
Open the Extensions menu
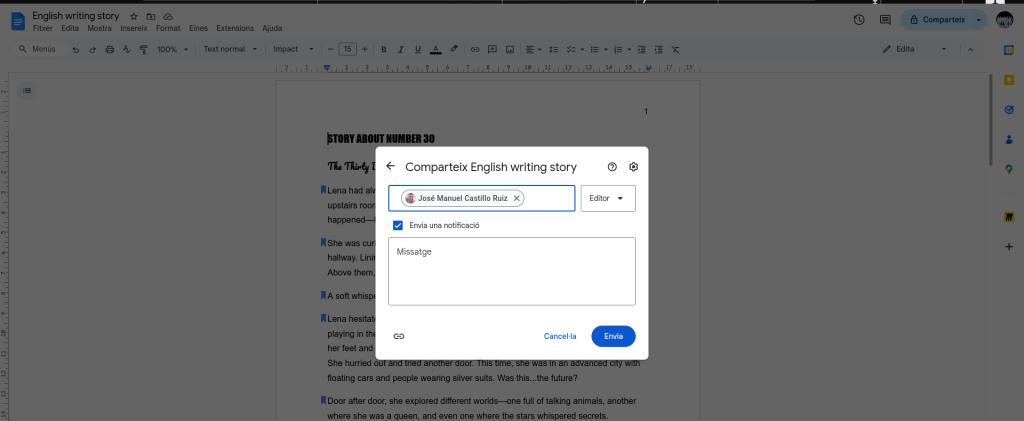pos(235,28)
